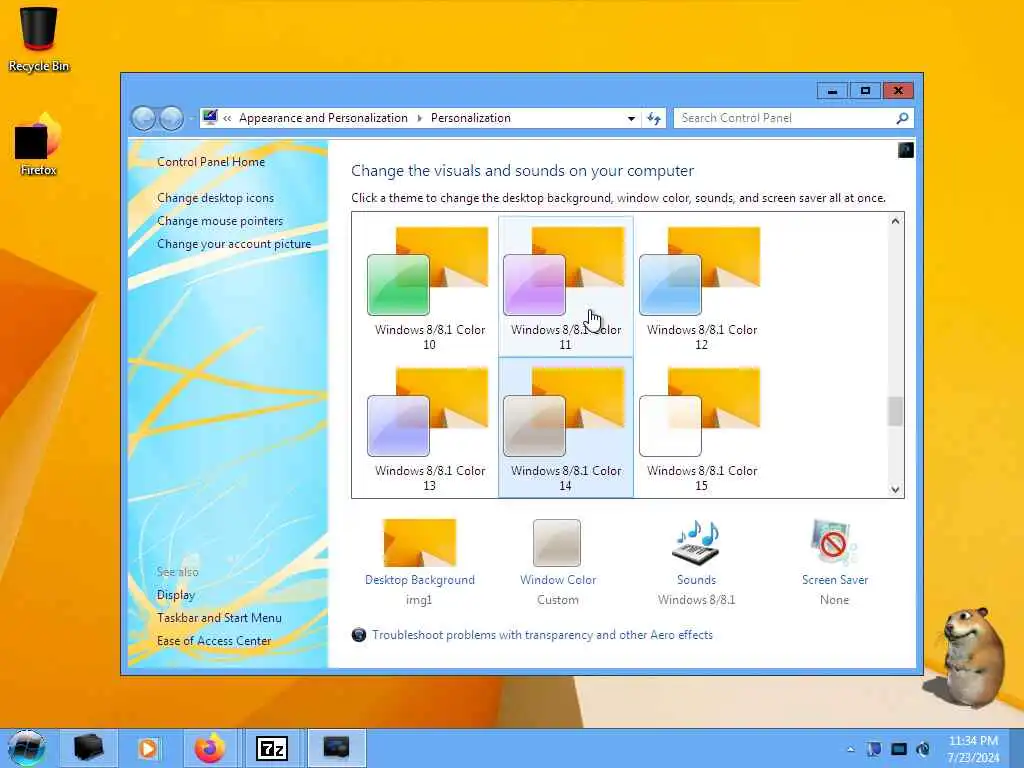Open Troubleshoot problems with transparency link
The image size is (1024, 768).
542,635
